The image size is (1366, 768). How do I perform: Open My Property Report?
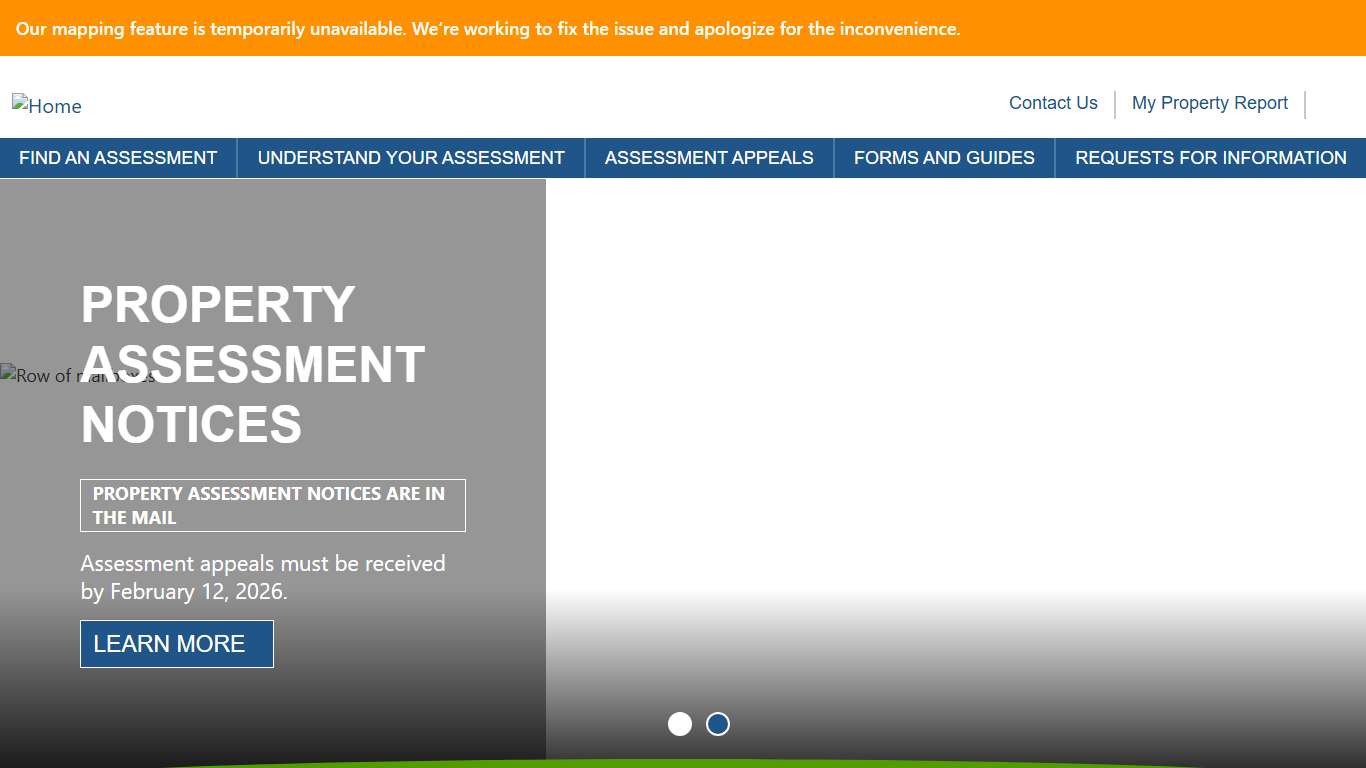click(x=1210, y=103)
